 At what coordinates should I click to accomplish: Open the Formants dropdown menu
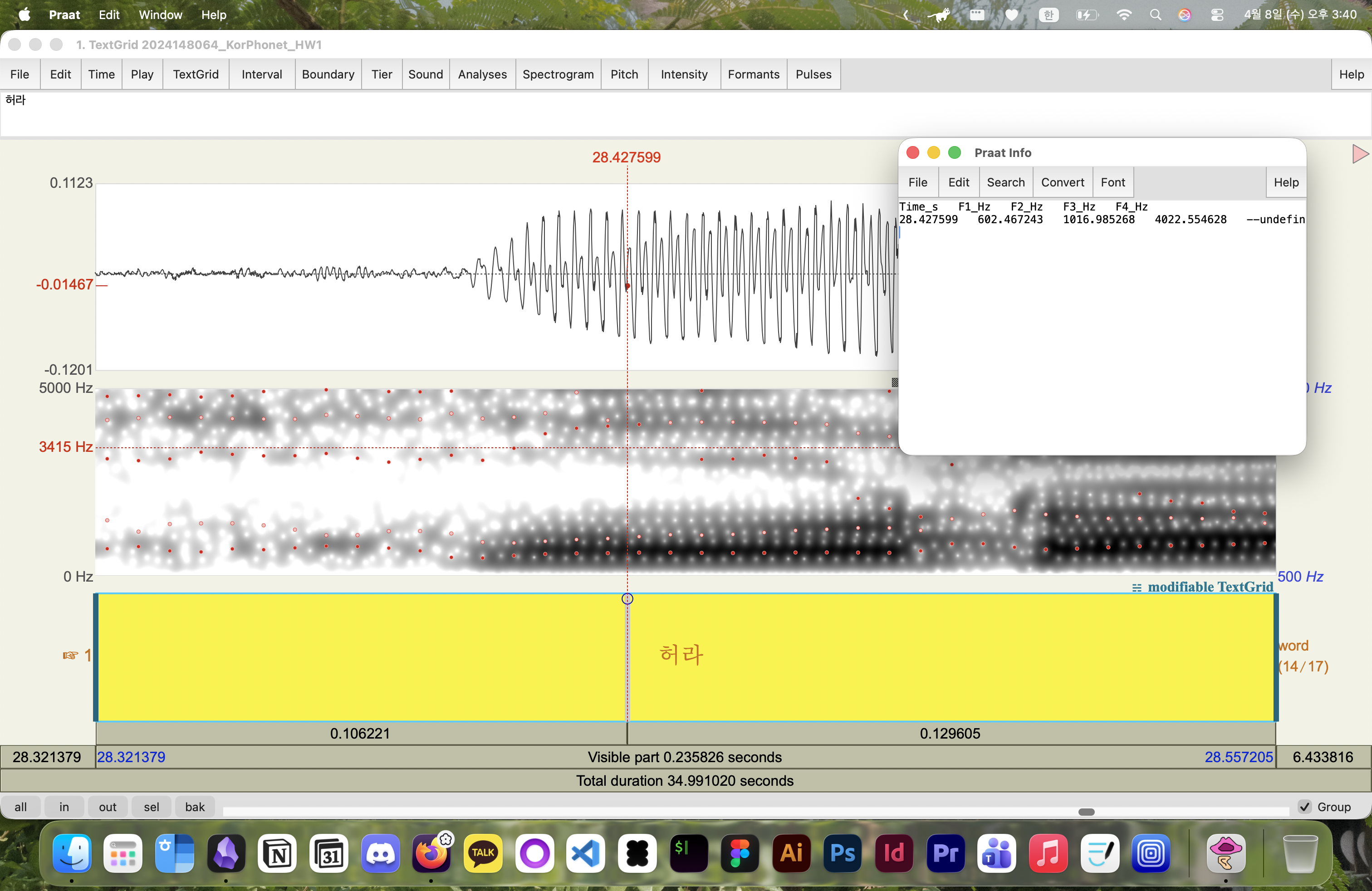click(753, 74)
